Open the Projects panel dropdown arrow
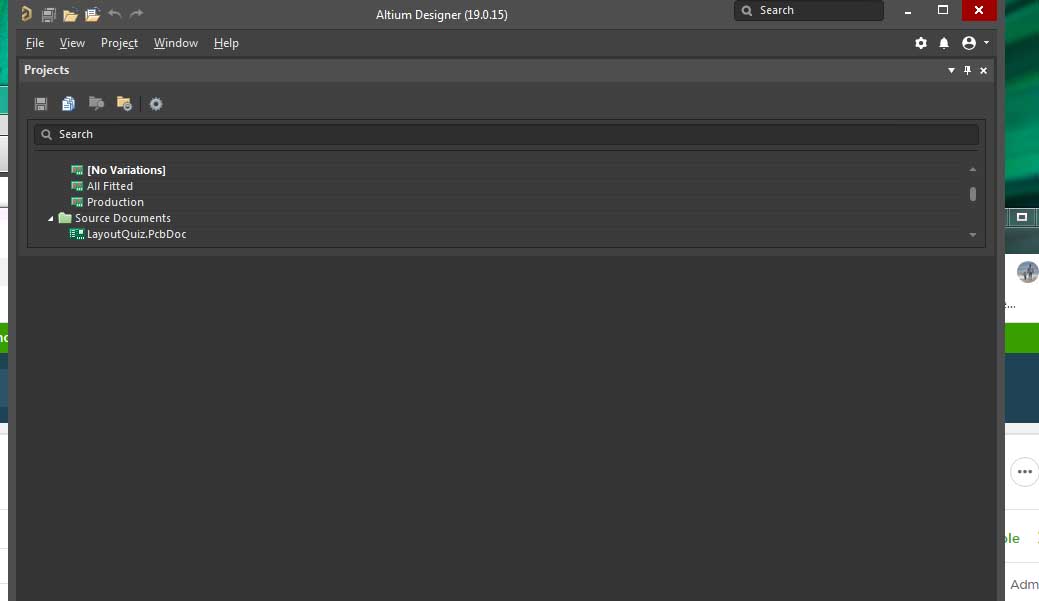Image resolution: width=1039 pixels, height=601 pixels. click(951, 71)
